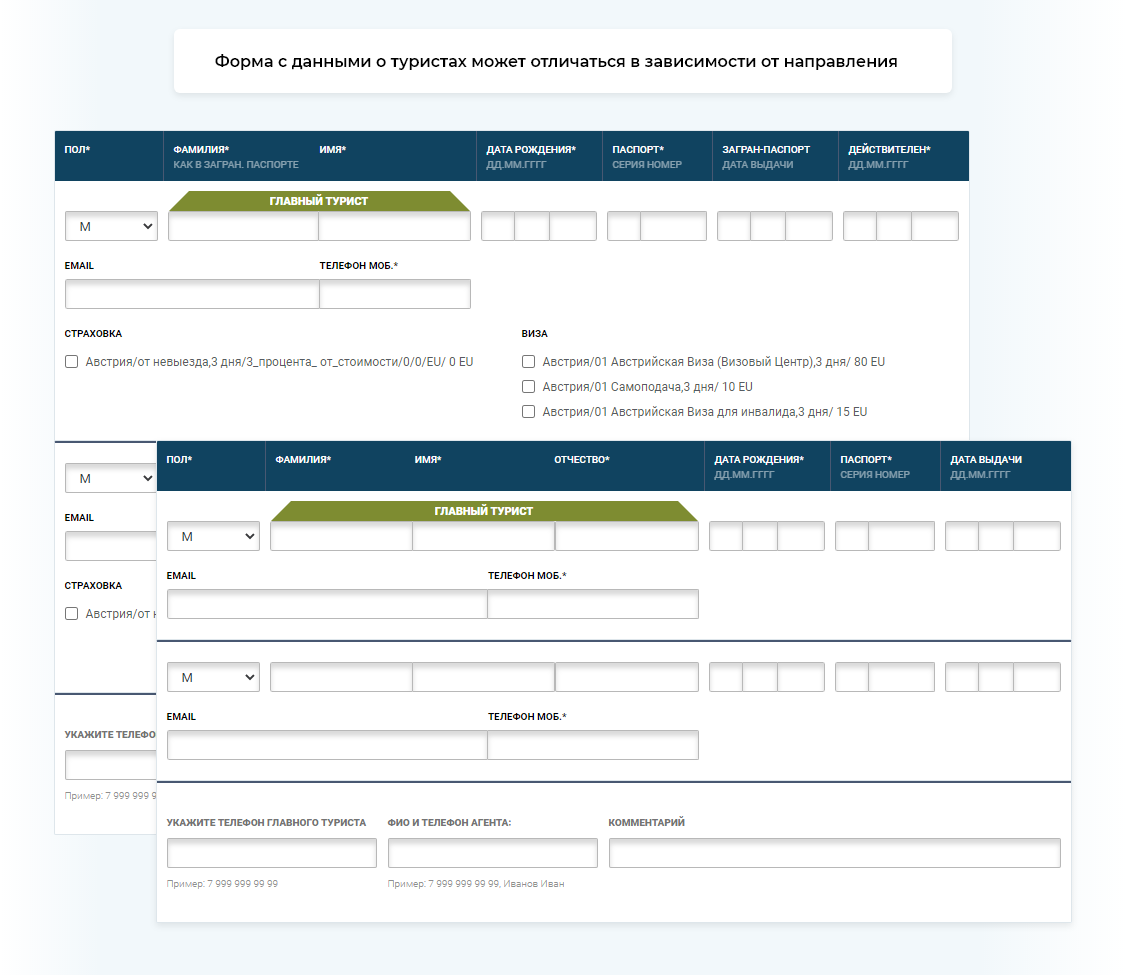This screenshot has height=975, width=1126.
Task: Tick the Самоподача visa checkbox
Action: coord(529,387)
